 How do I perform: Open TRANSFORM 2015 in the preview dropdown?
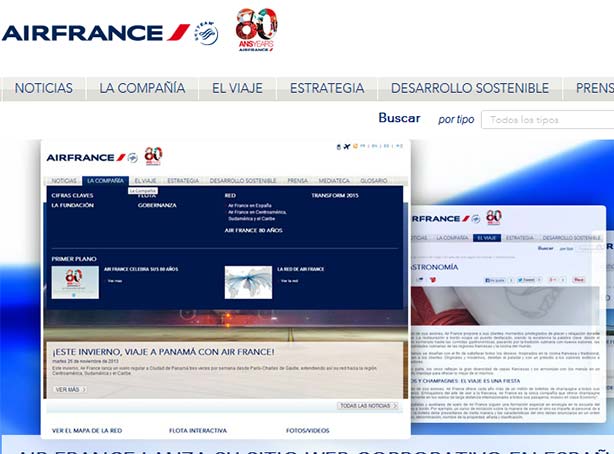335,195
